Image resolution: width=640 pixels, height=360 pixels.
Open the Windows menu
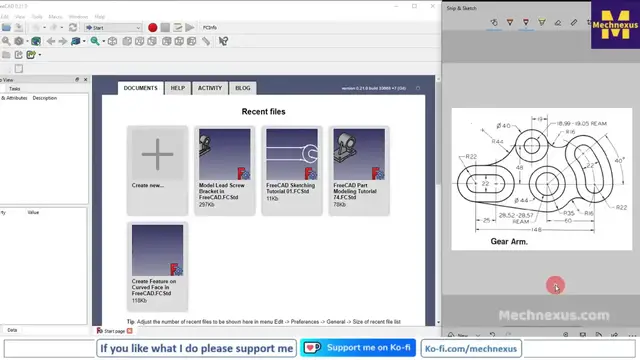click(x=78, y=17)
